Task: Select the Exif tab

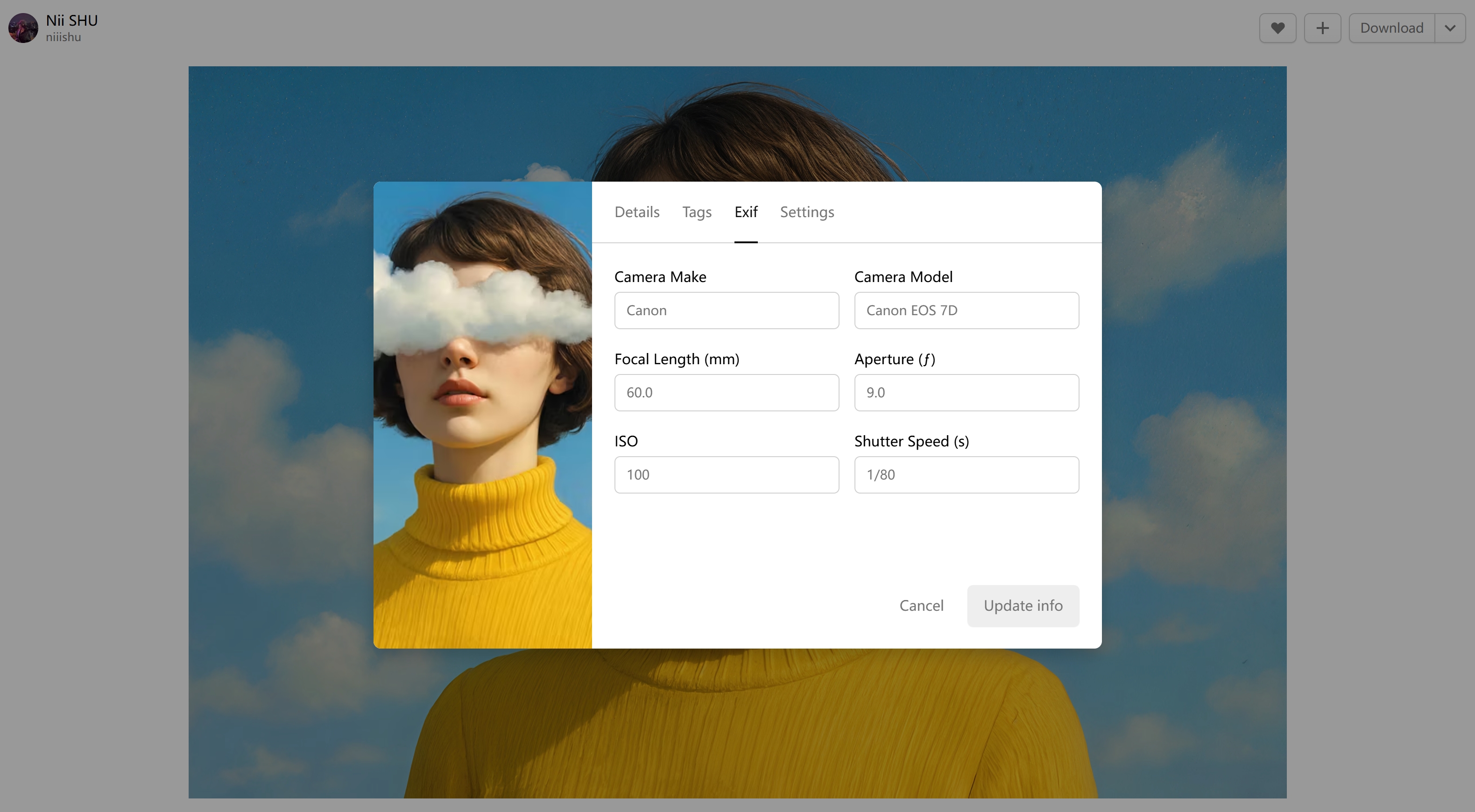Action: coord(746,212)
